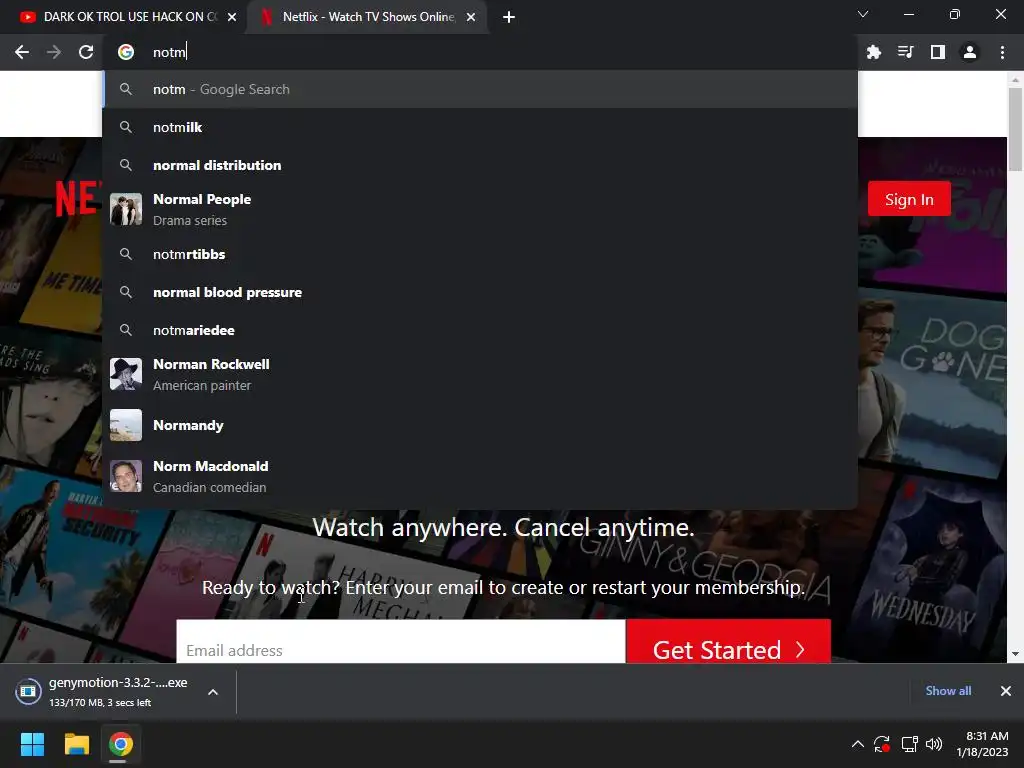Image resolution: width=1024 pixels, height=768 pixels.
Task: Click the Google icon in address bar
Action: click(x=126, y=52)
